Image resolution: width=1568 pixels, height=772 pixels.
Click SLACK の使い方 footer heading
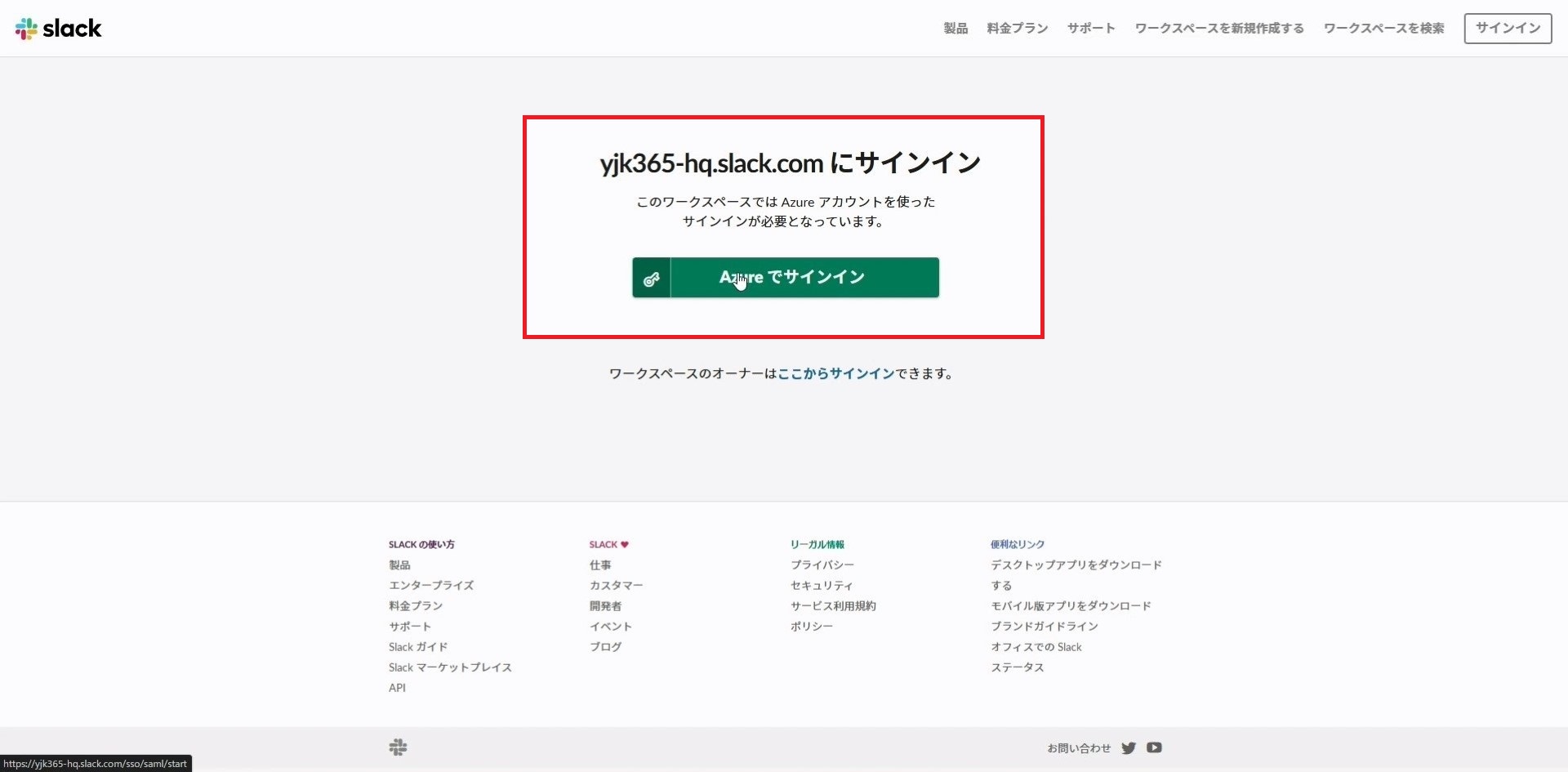(x=421, y=544)
